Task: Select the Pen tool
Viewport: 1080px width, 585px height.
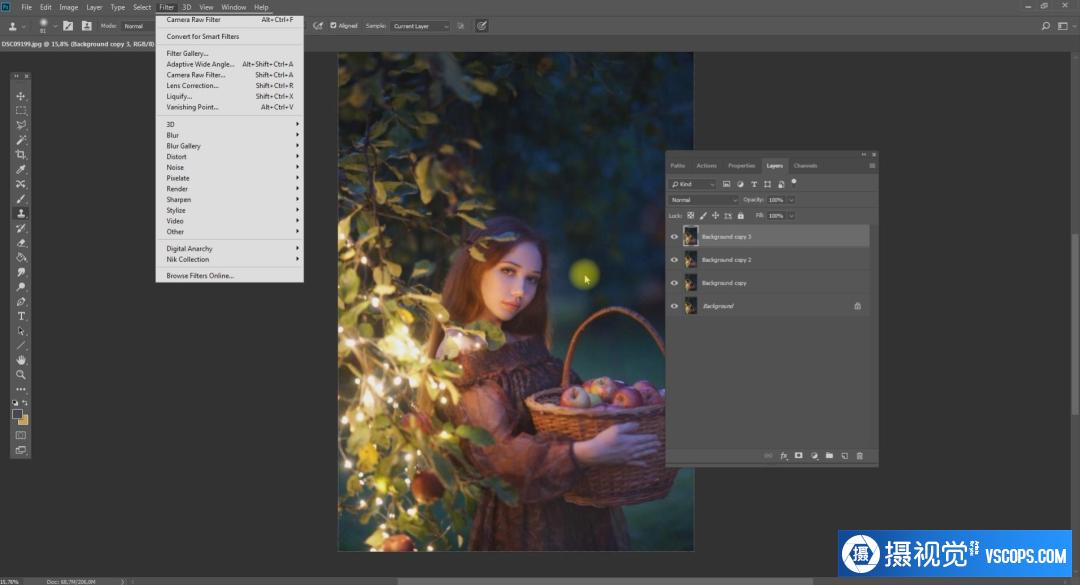Action: click(21, 302)
